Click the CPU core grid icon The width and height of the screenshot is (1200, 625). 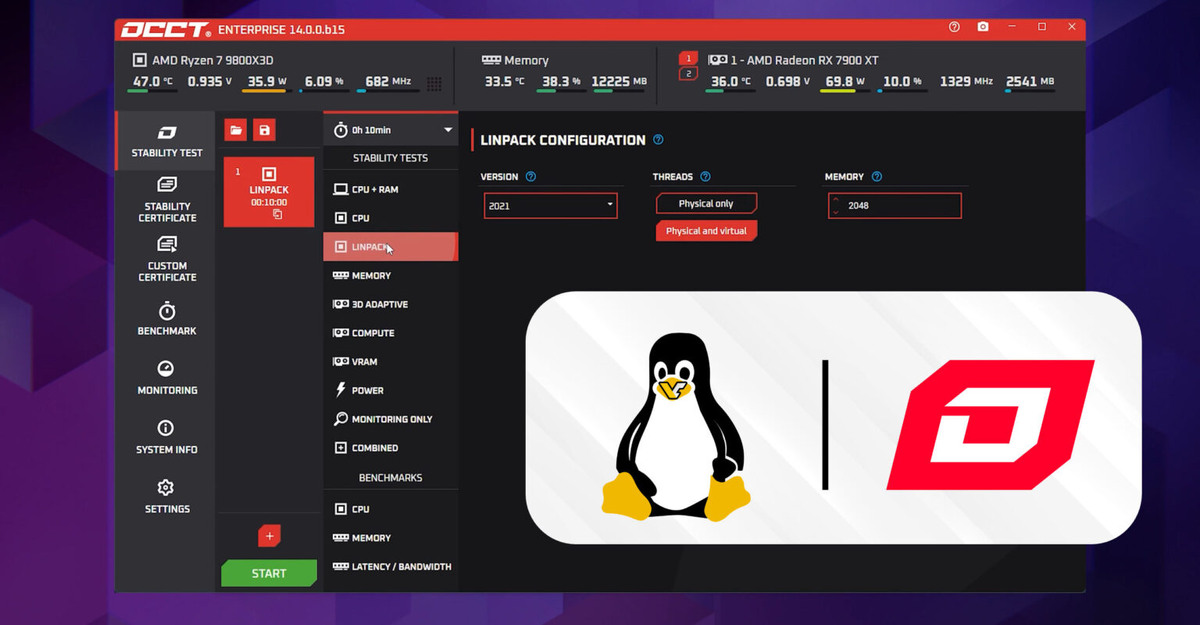click(x=434, y=84)
